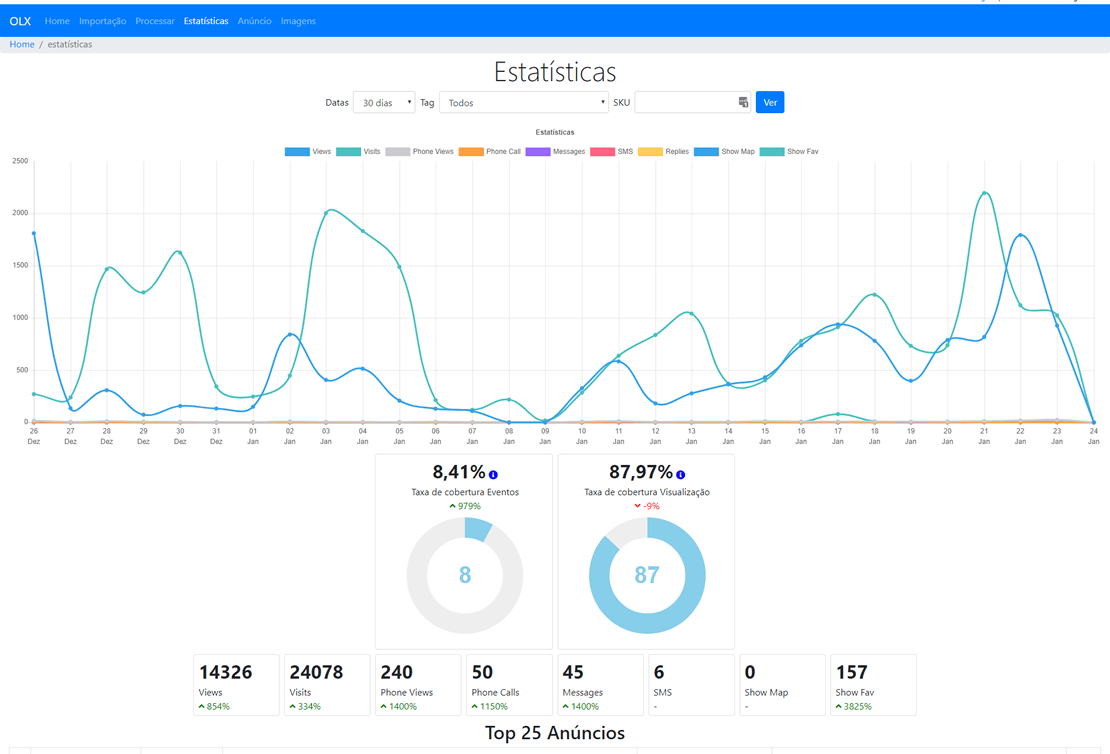Click the 50 Phone Calls stat card
The width and height of the screenshot is (1110, 754).
[509, 685]
